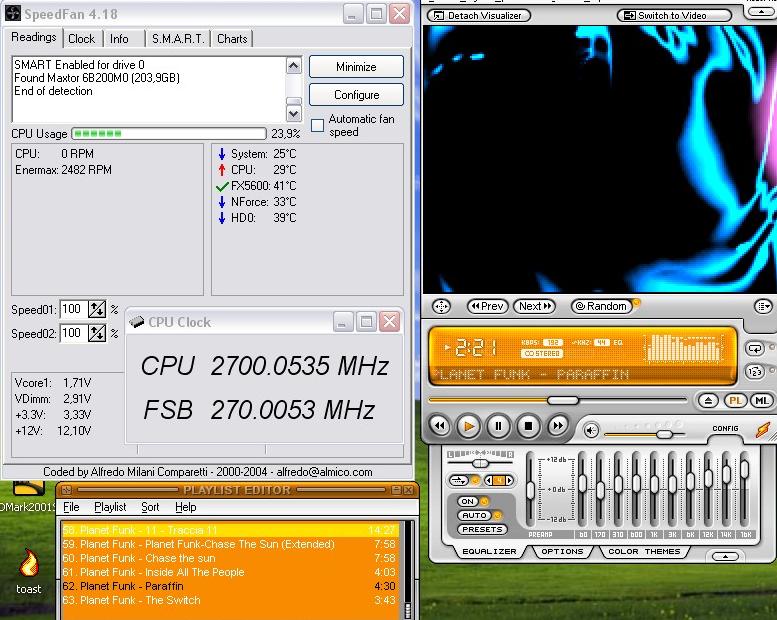Collapse the drawer with the up-arrow button
777x620 pixels.
[725, 556]
